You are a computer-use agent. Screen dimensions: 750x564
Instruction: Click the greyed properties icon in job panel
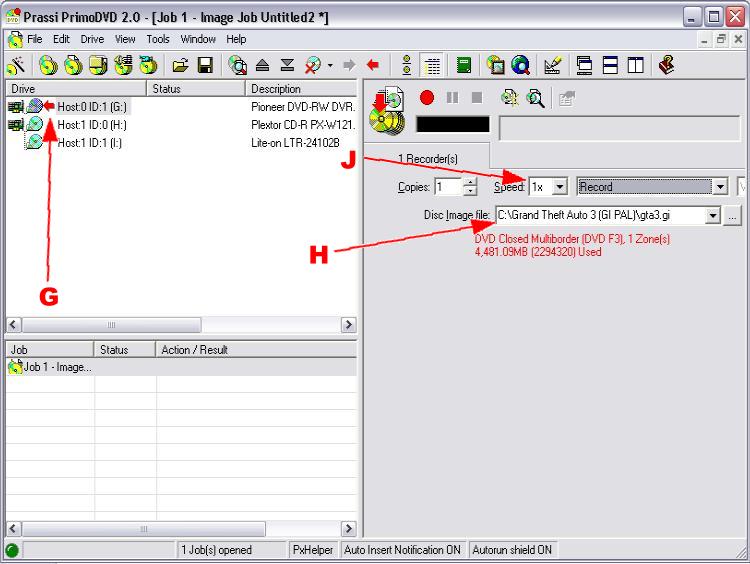[x=567, y=99]
